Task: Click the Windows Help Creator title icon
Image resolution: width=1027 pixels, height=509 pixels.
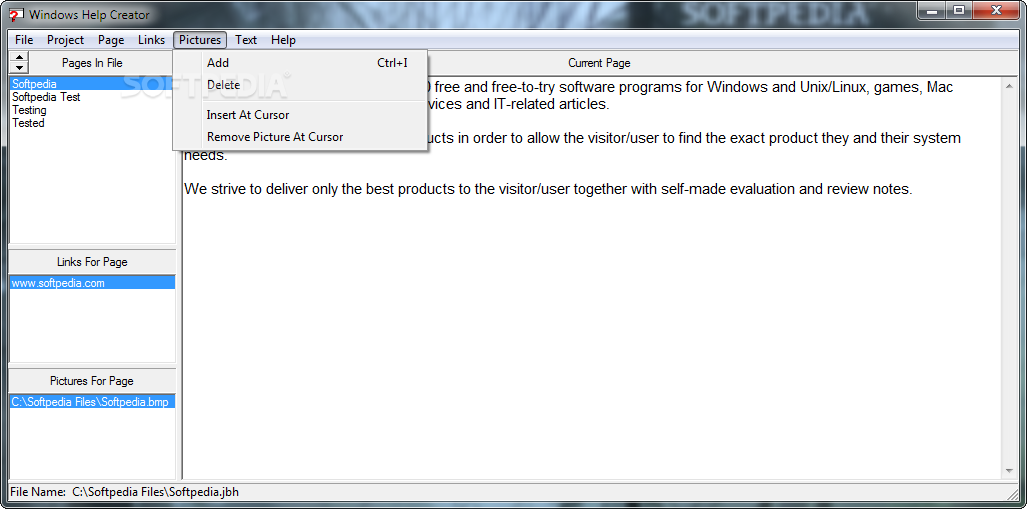Action: (x=16, y=14)
